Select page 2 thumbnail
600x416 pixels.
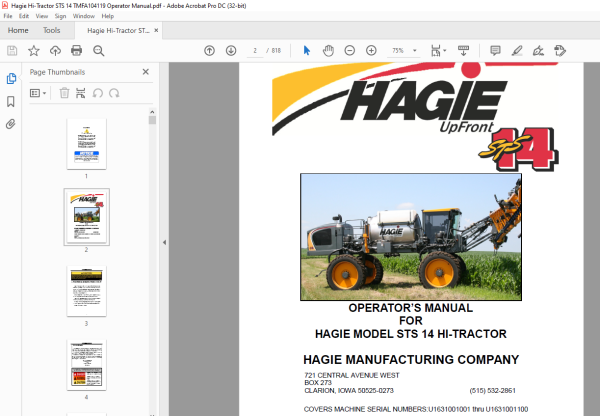coord(86,217)
